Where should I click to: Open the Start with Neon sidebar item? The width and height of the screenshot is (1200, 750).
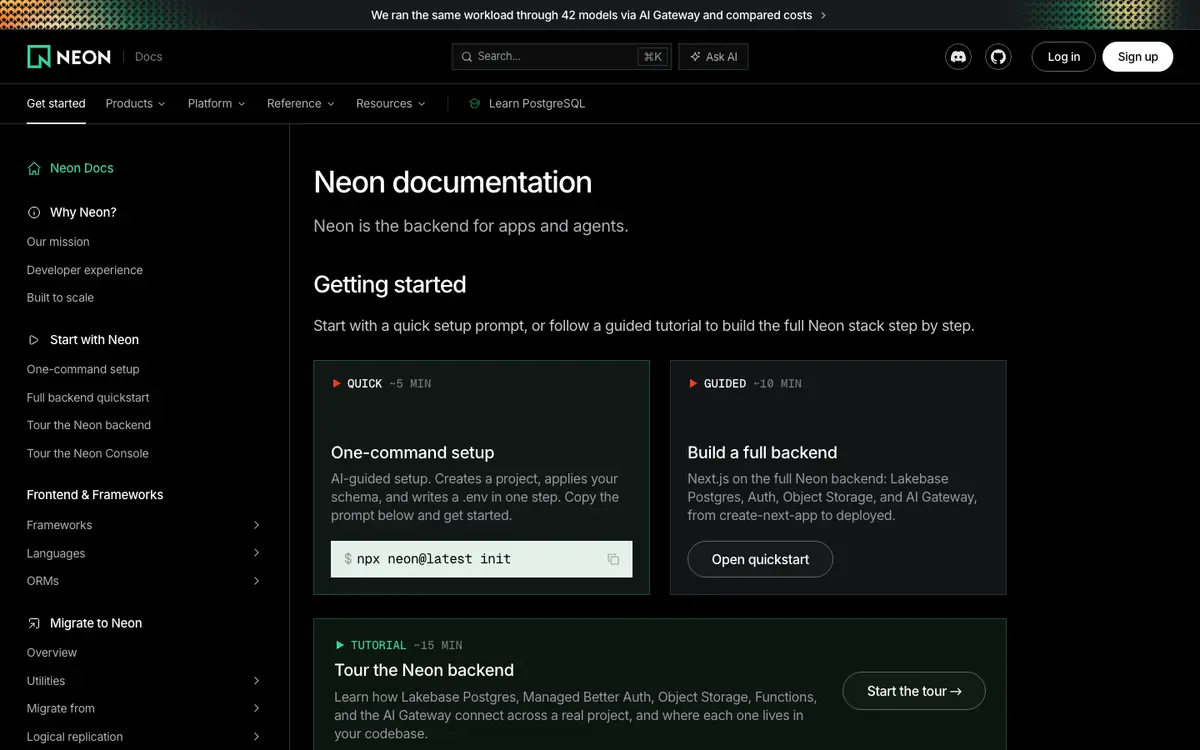pyautogui.click(x=83, y=340)
